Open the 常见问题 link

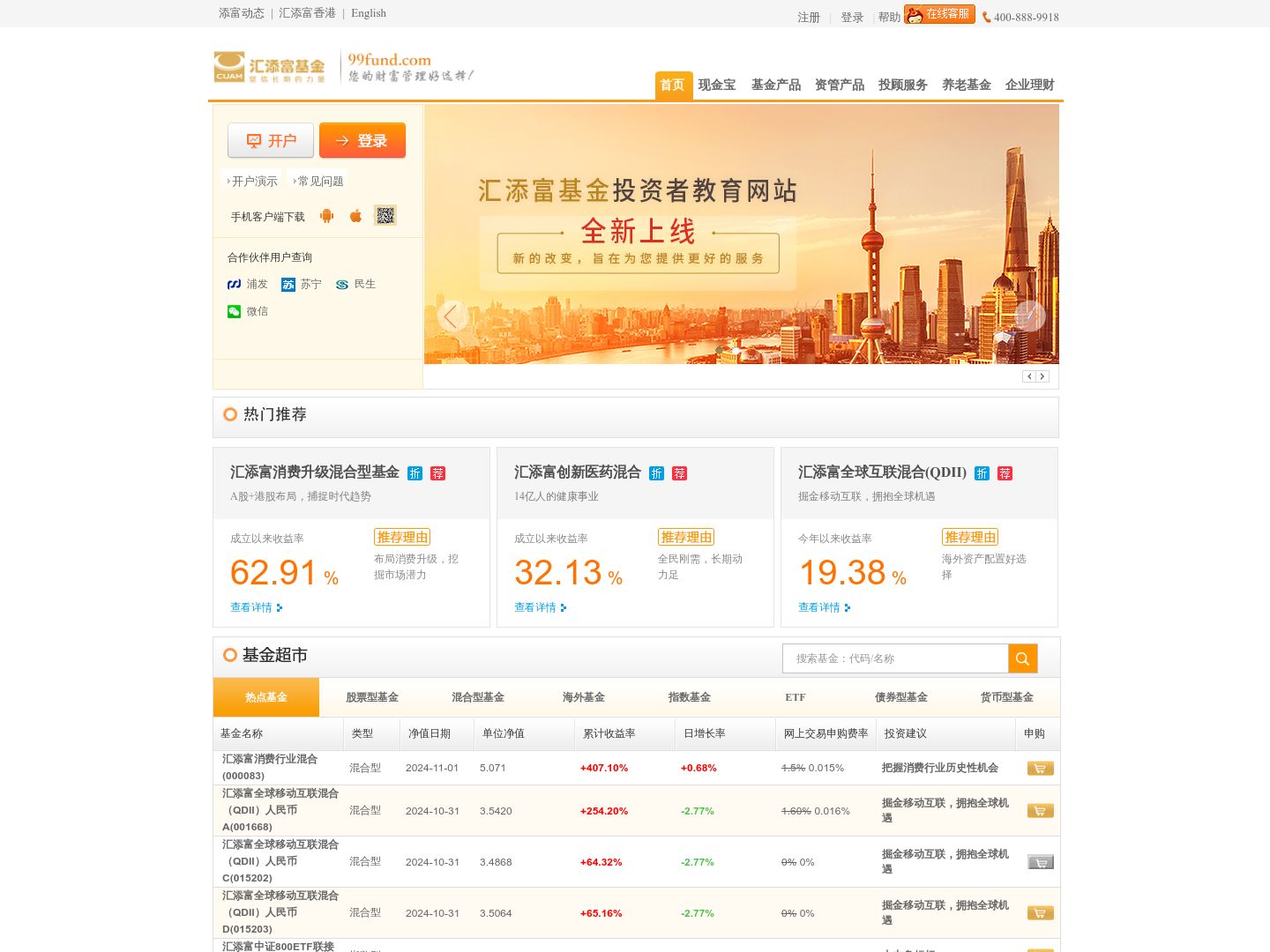(x=319, y=181)
